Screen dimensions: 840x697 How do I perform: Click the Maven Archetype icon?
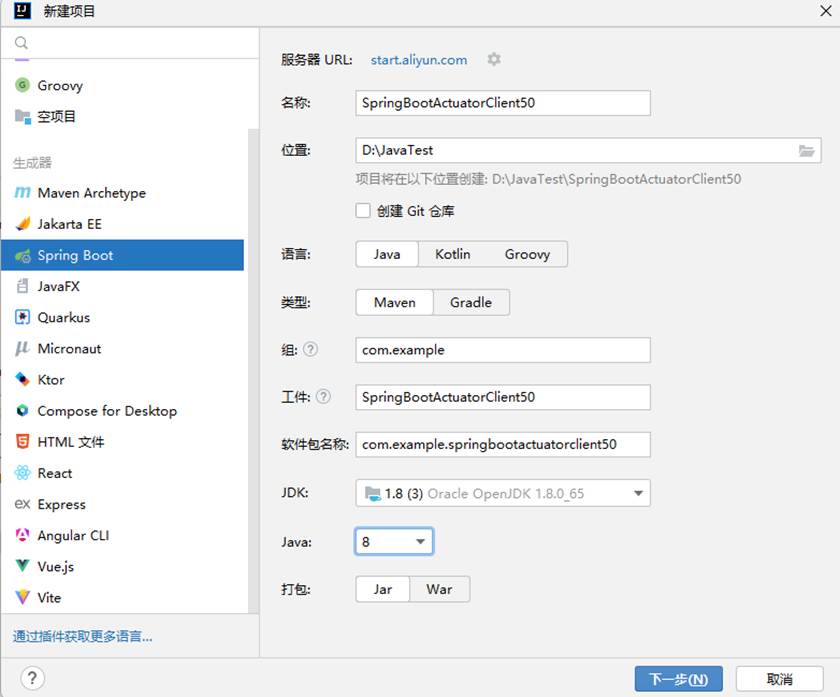point(22,192)
